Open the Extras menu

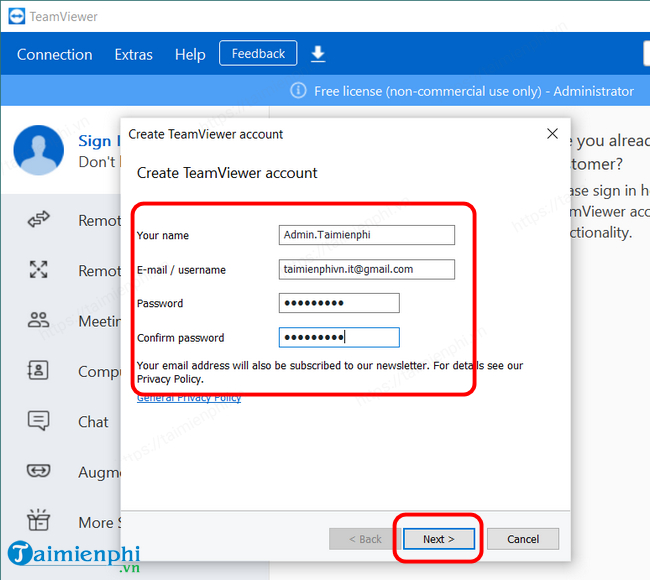pyautogui.click(x=133, y=54)
